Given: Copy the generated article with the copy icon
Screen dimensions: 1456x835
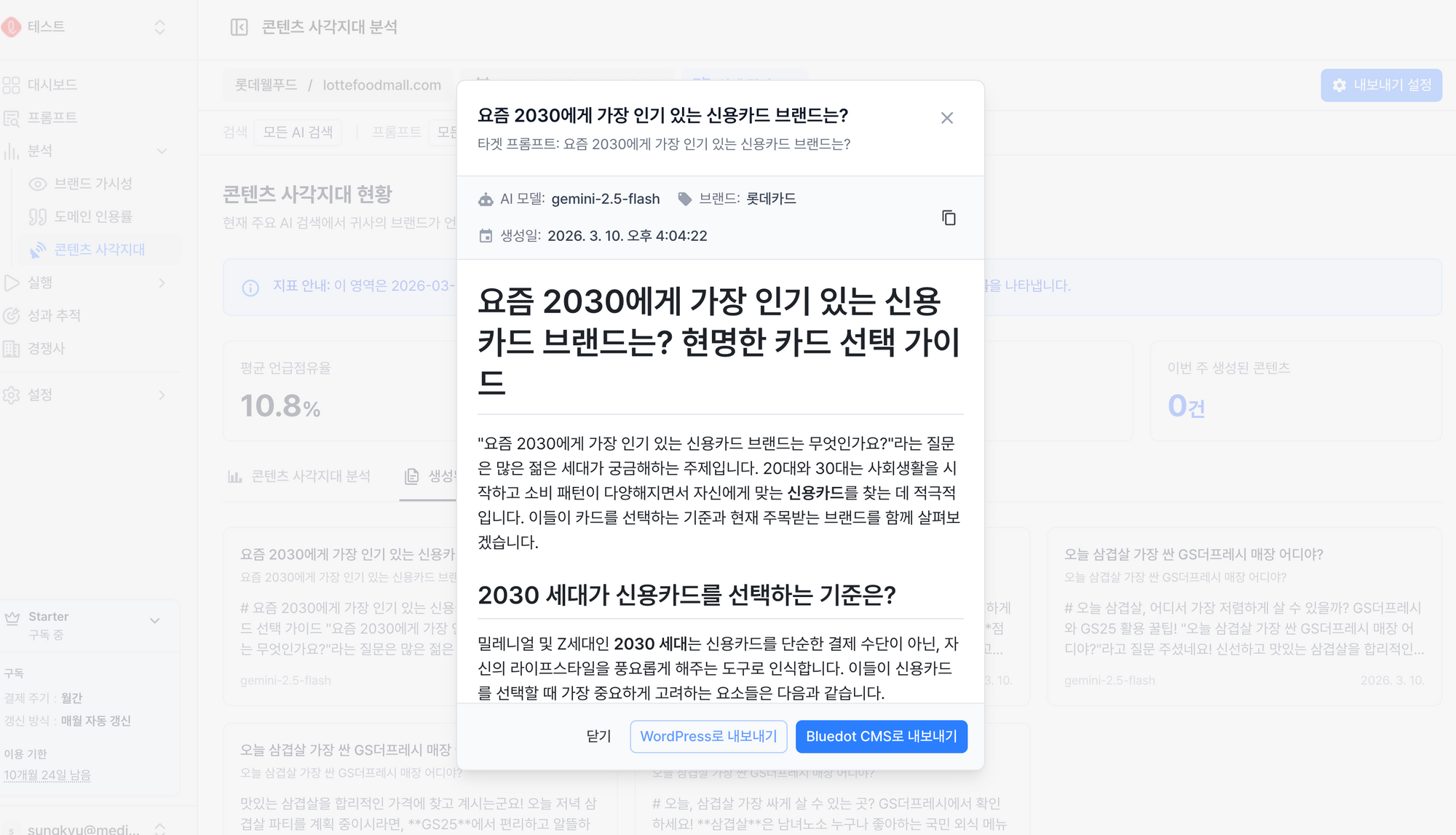Looking at the screenshot, I should [x=949, y=218].
